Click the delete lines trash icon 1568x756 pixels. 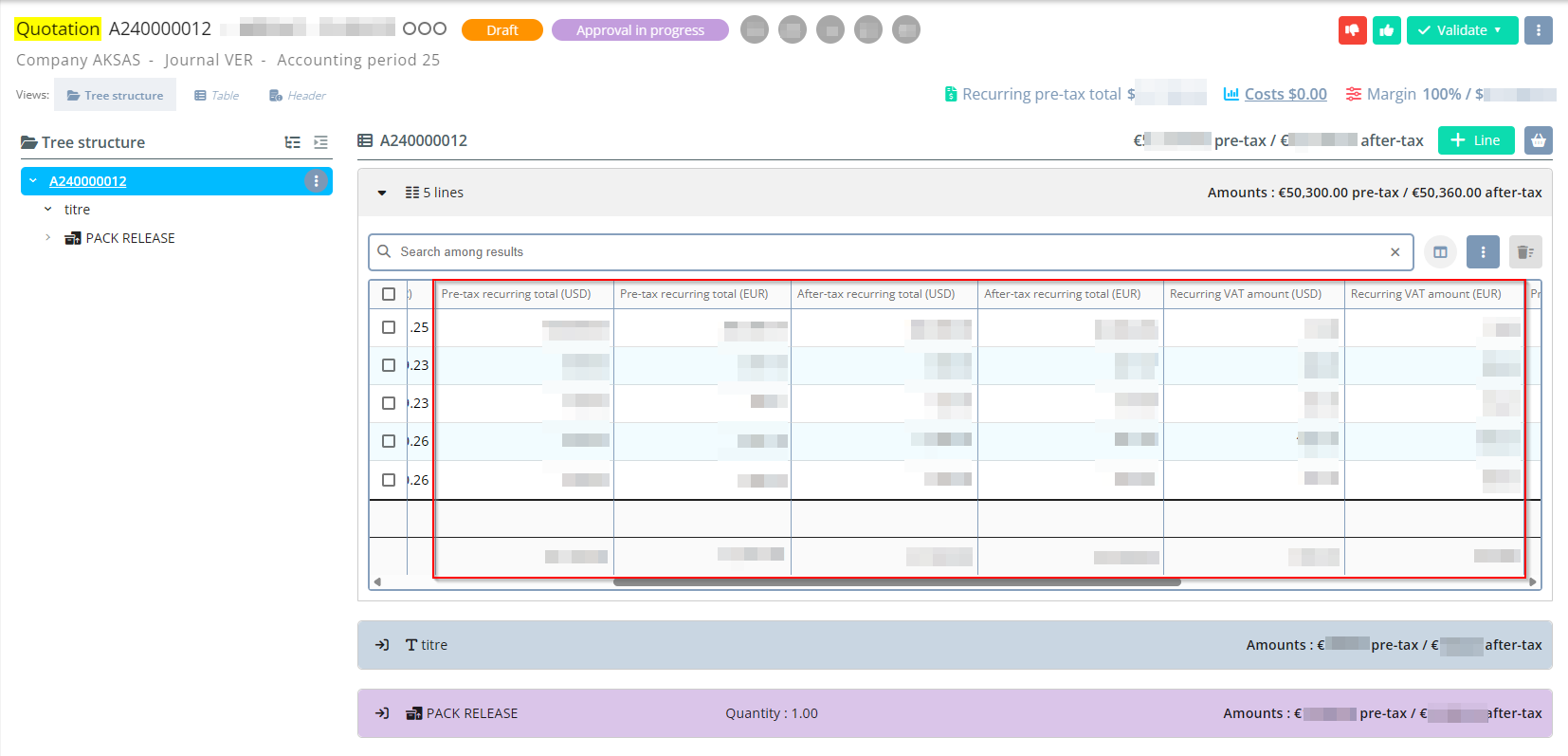pos(1525,252)
